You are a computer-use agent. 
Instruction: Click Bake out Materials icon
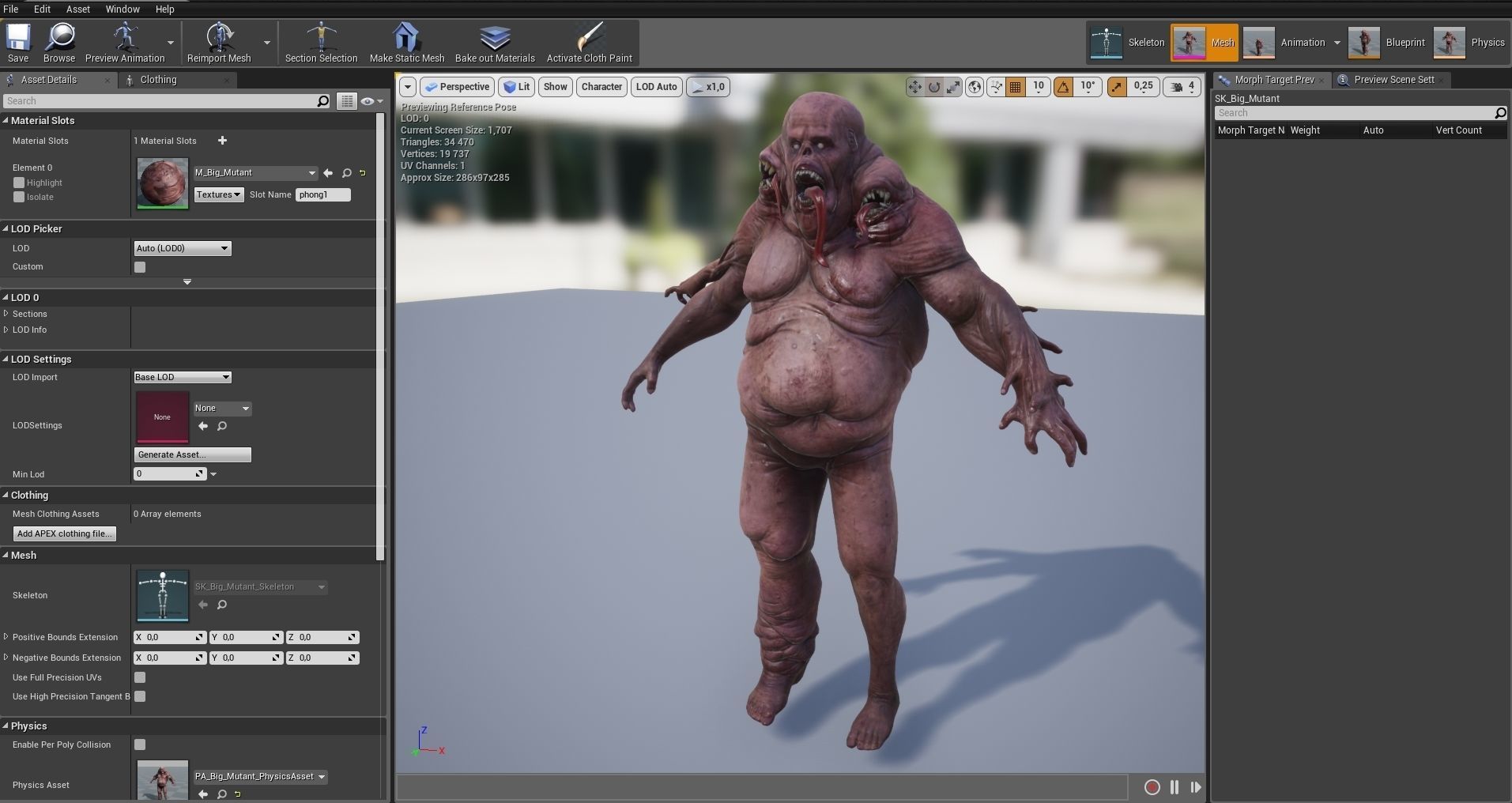point(495,42)
